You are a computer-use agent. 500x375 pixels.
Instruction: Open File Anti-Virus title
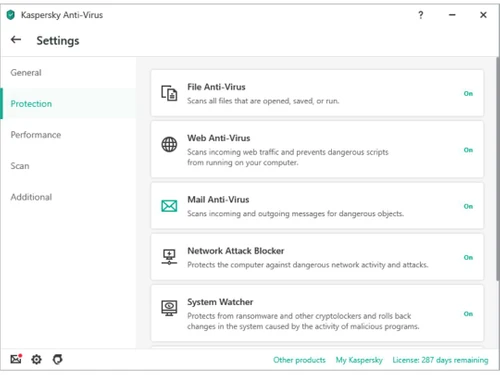216,87
